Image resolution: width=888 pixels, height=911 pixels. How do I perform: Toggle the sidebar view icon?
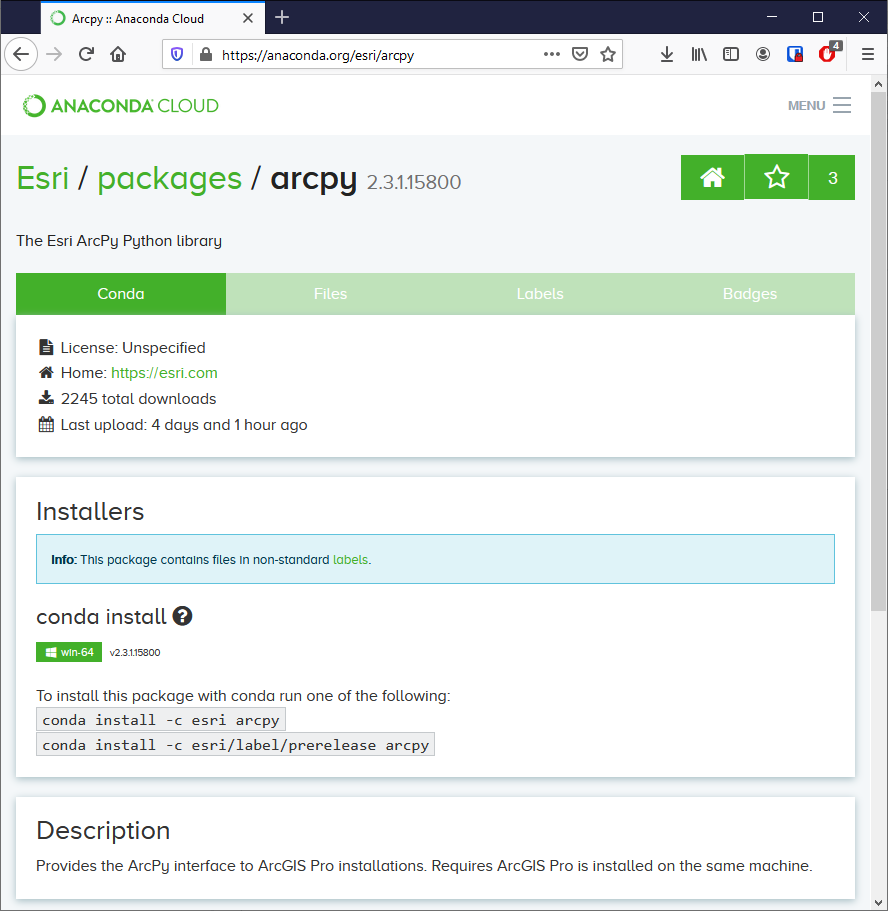tap(731, 55)
